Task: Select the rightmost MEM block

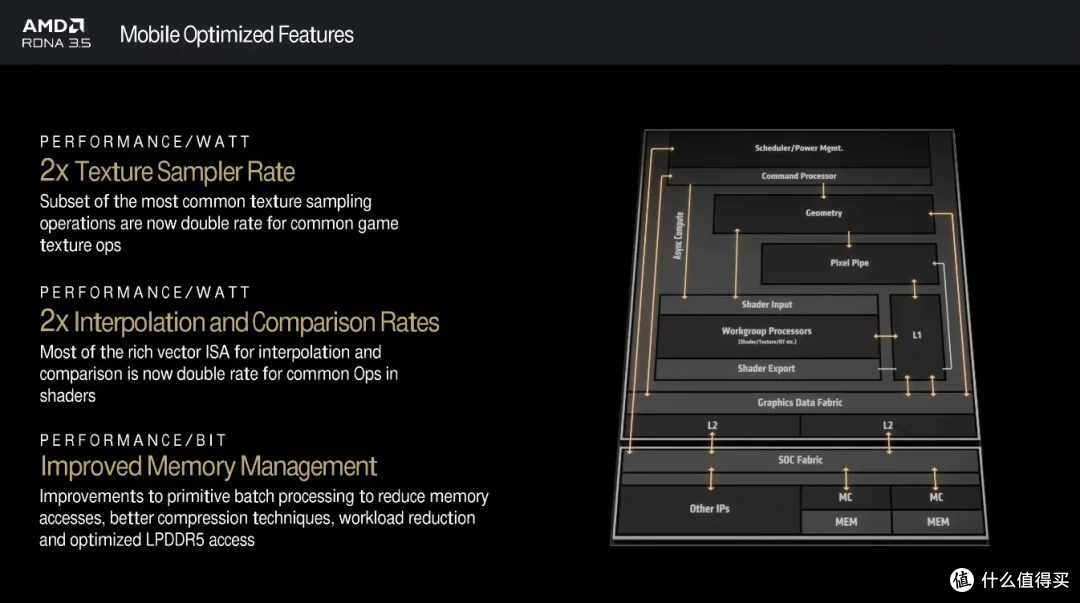Action: pyautogui.click(x=937, y=522)
